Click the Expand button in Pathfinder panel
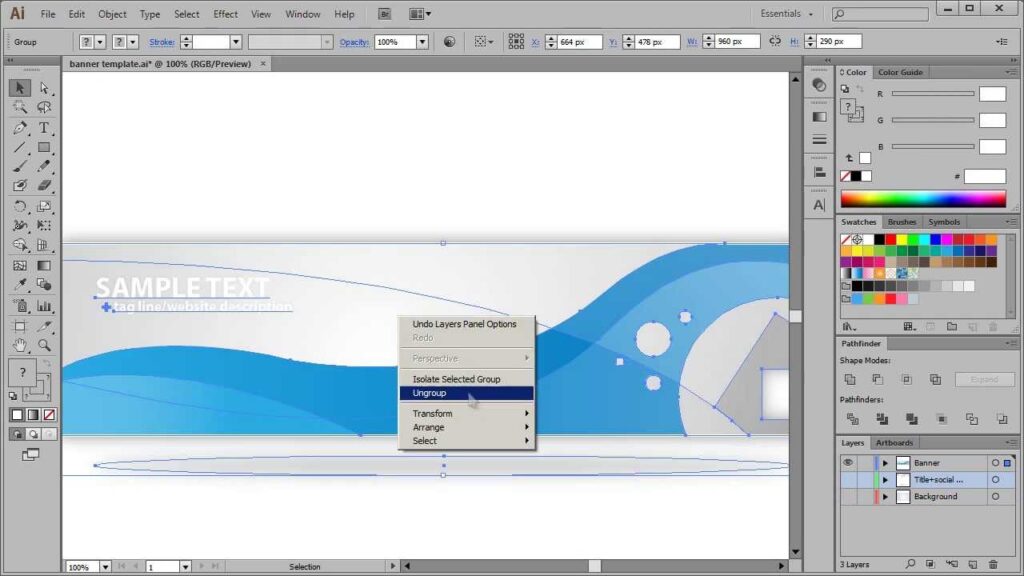The width and height of the screenshot is (1024, 576). 985,379
